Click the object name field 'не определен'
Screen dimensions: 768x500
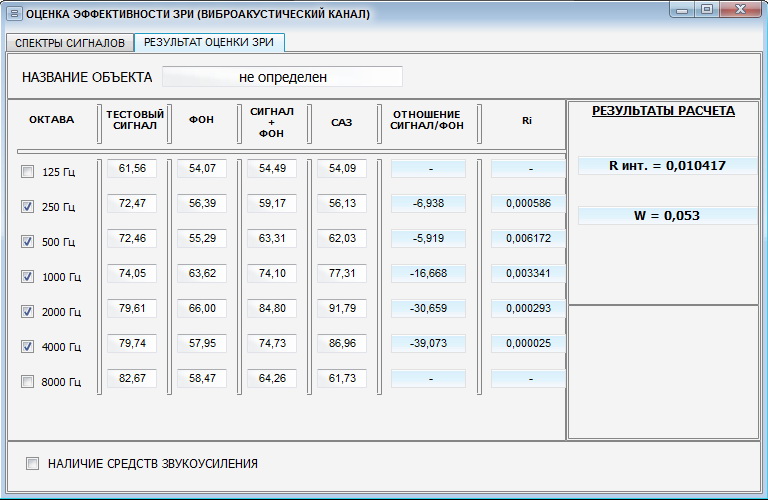point(282,77)
